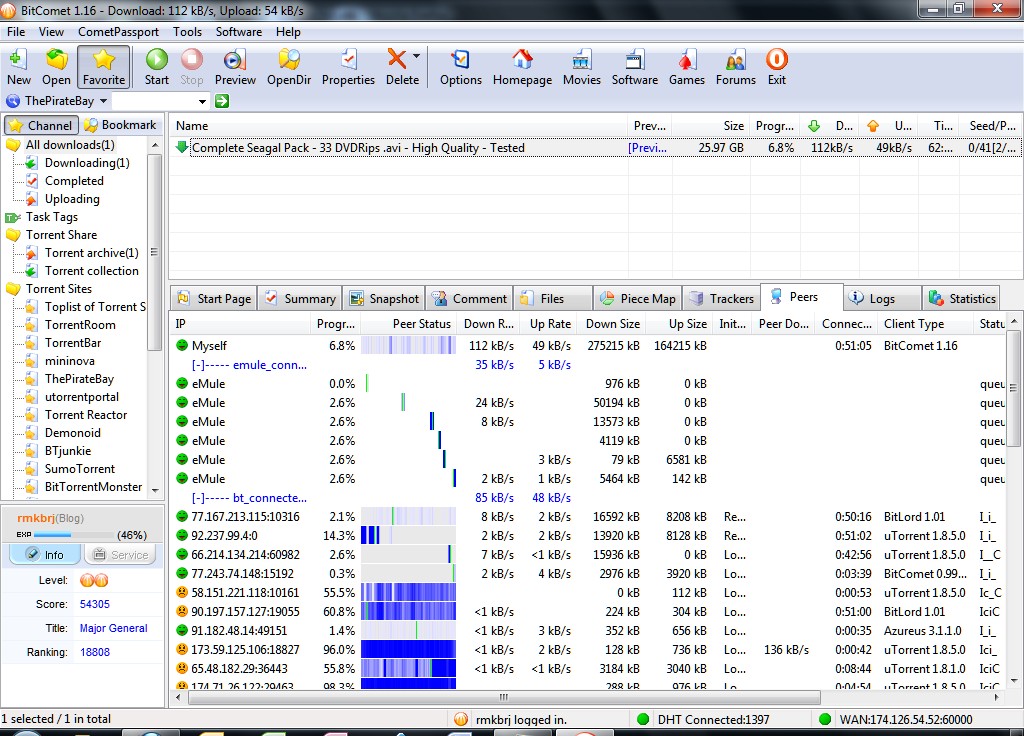Image resolution: width=1024 pixels, height=736 pixels.
Task: Open the View menu
Action: click(51, 31)
